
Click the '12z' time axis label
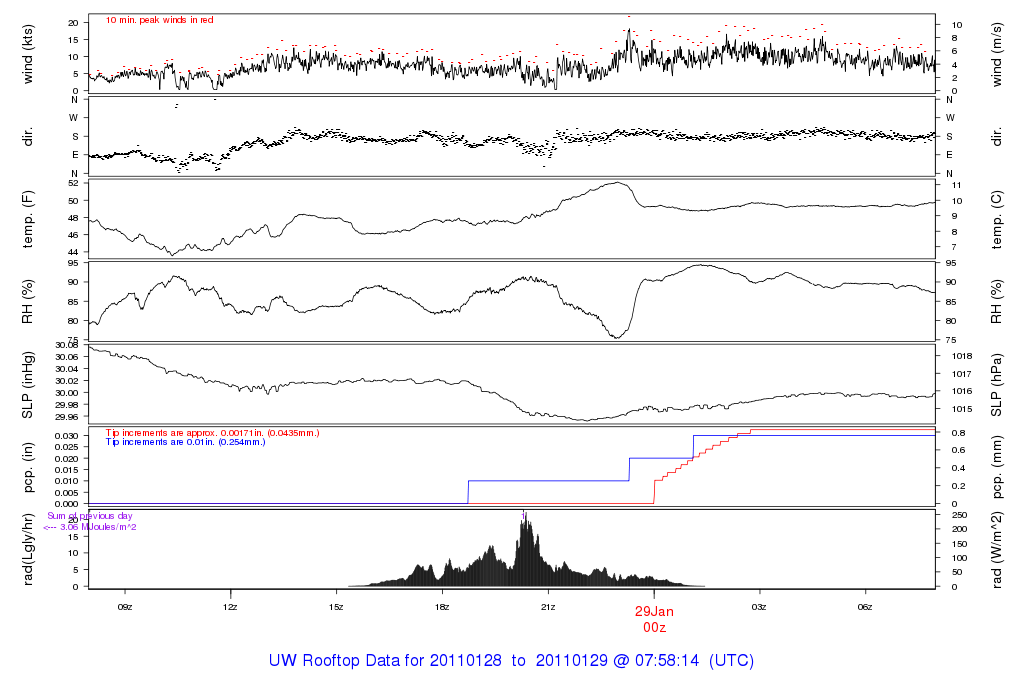coord(230,607)
